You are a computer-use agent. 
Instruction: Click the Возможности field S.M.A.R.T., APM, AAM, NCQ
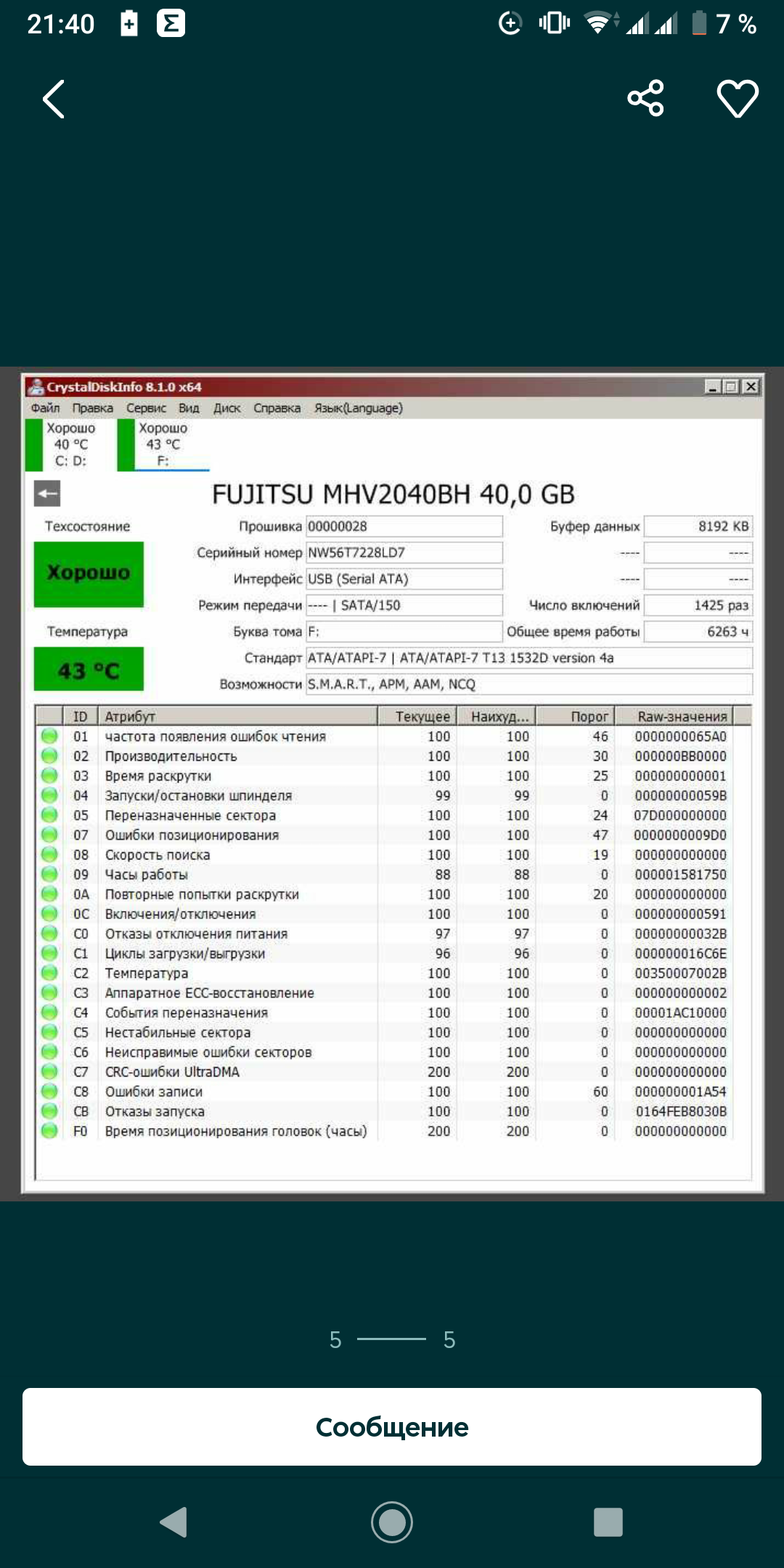pyautogui.click(x=529, y=684)
